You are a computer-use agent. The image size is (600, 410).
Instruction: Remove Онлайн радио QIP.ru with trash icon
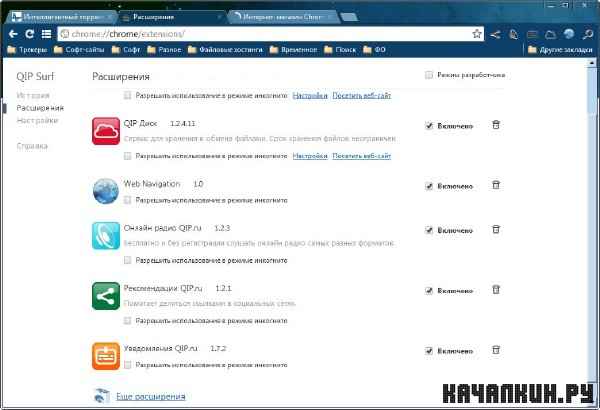[x=496, y=229]
